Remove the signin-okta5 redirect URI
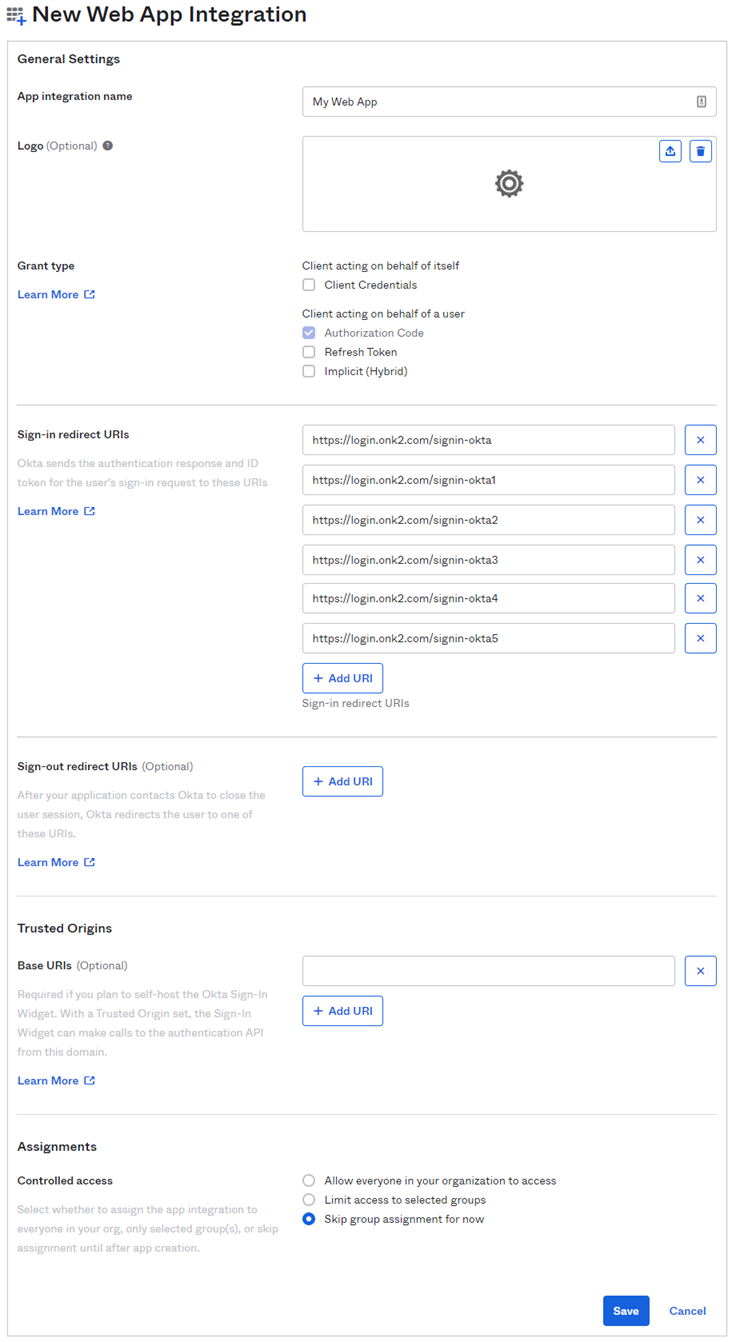The width and height of the screenshot is (732, 1342). point(700,638)
